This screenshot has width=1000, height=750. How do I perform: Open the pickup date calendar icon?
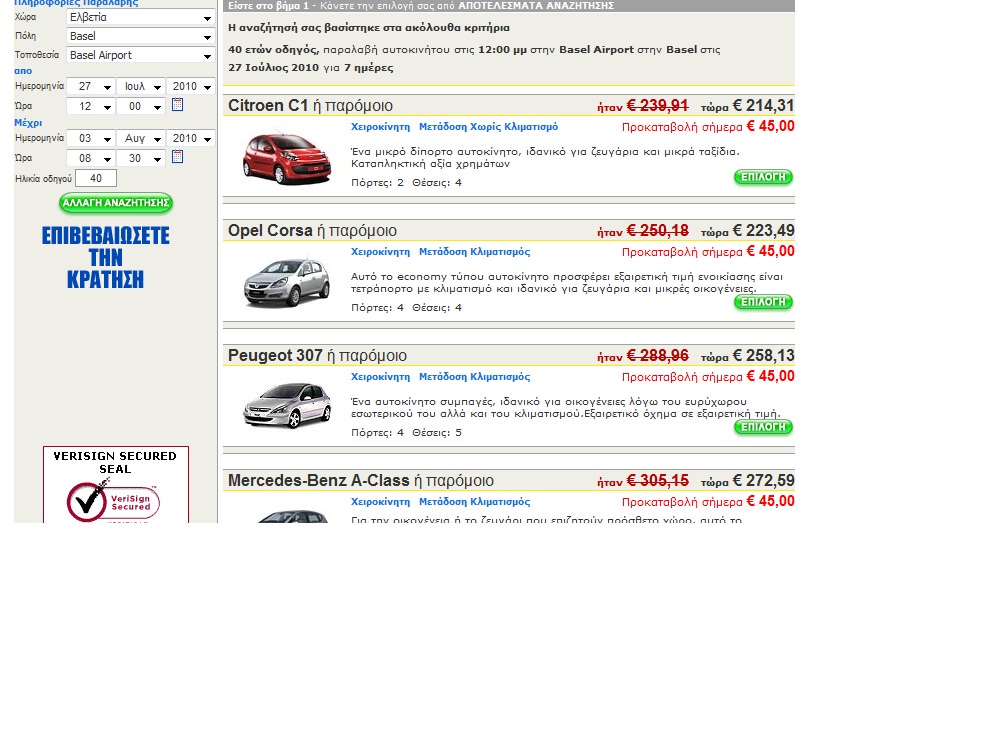tap(178, 105)
